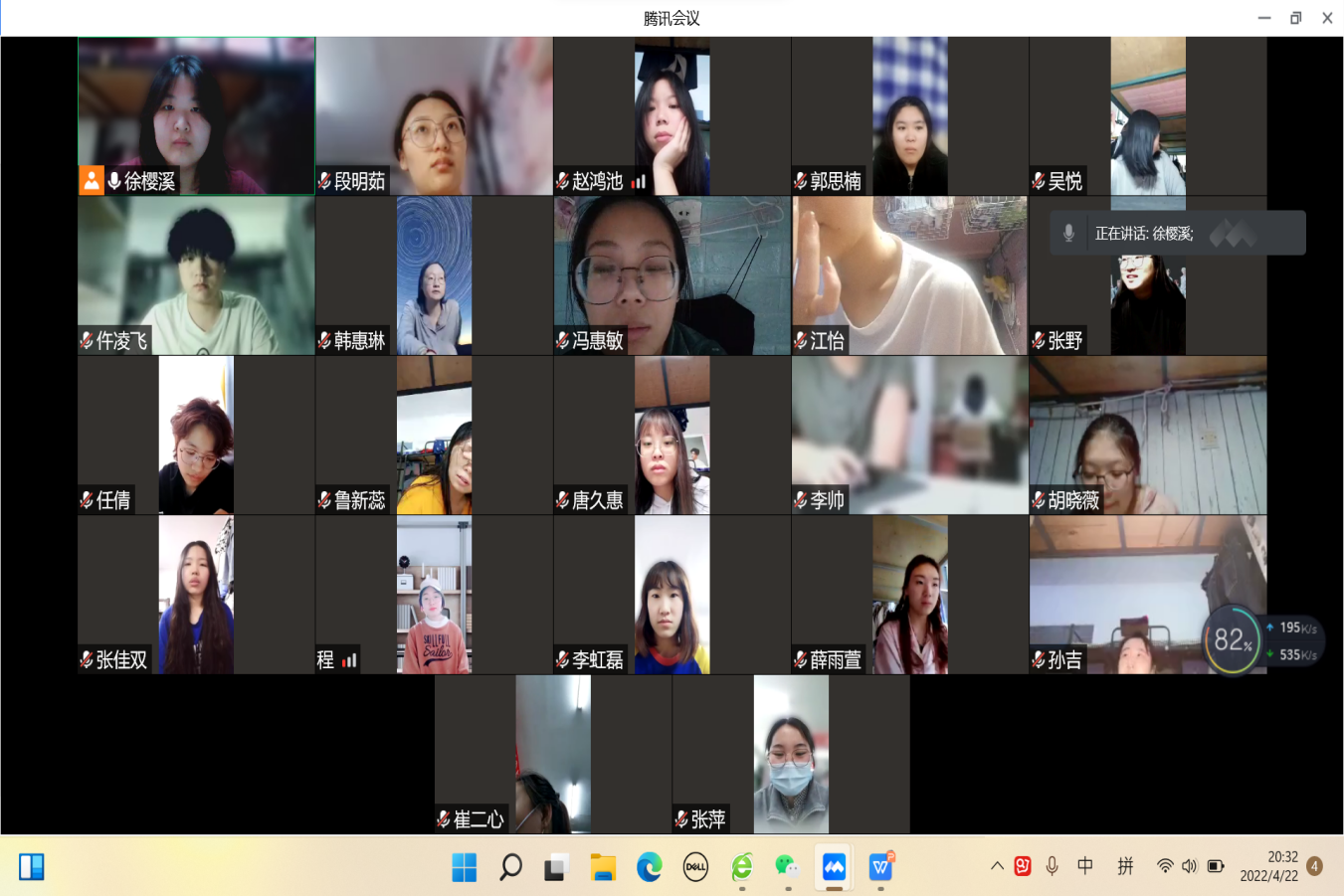Open the Dell app in the taskbar
Screen dimensions: 1344x896
click(x=695, y=867)
